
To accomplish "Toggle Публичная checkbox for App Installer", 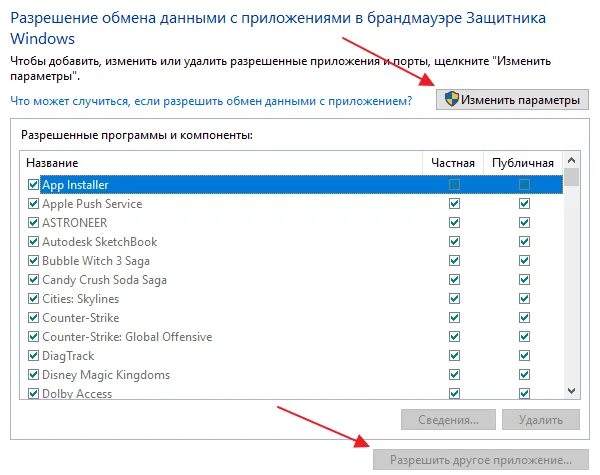I will [x=524, y=184].
